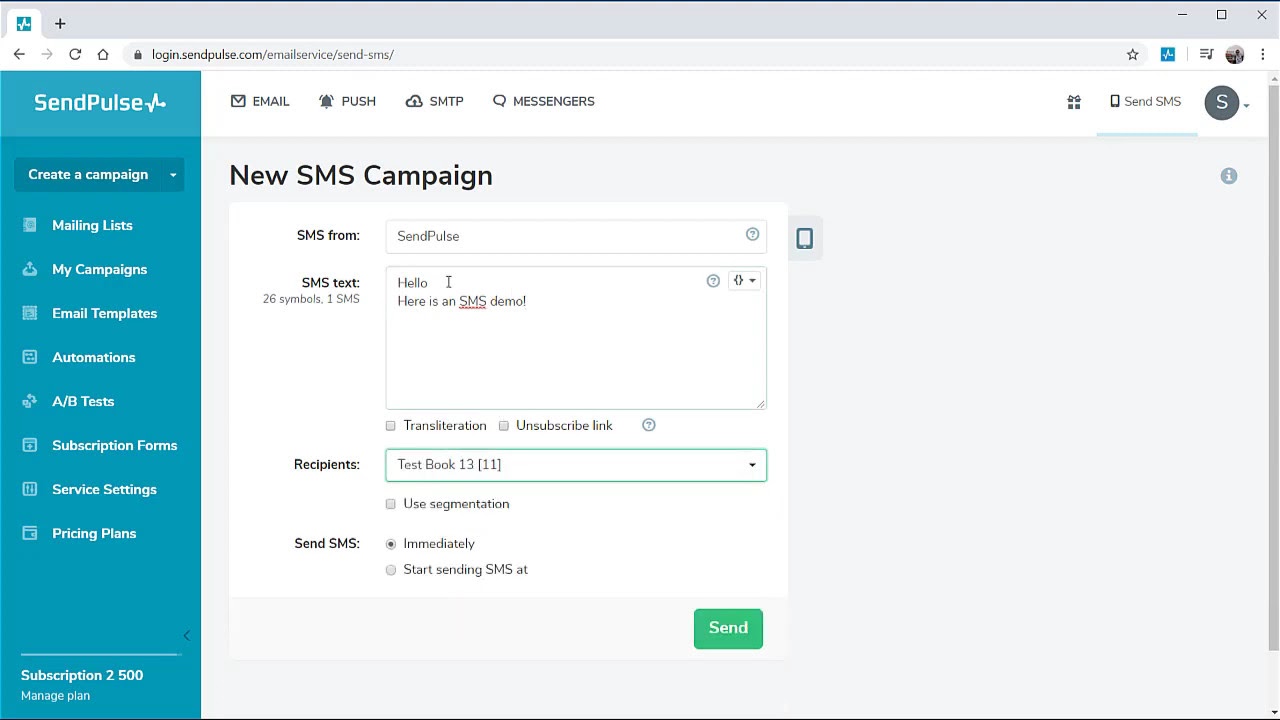Open the variables insert dropdown
1280x720 pixels.
[x=744, y=281]
